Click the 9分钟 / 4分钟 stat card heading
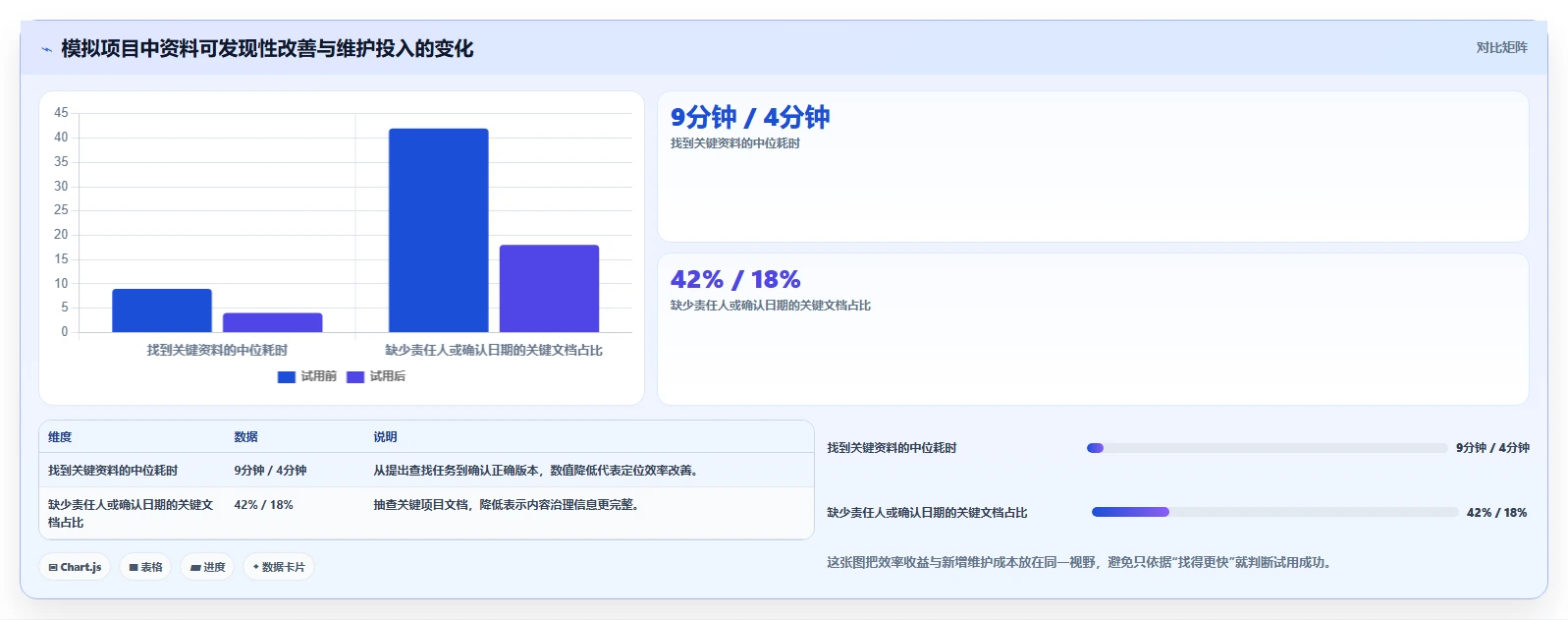 click(750, 117)
